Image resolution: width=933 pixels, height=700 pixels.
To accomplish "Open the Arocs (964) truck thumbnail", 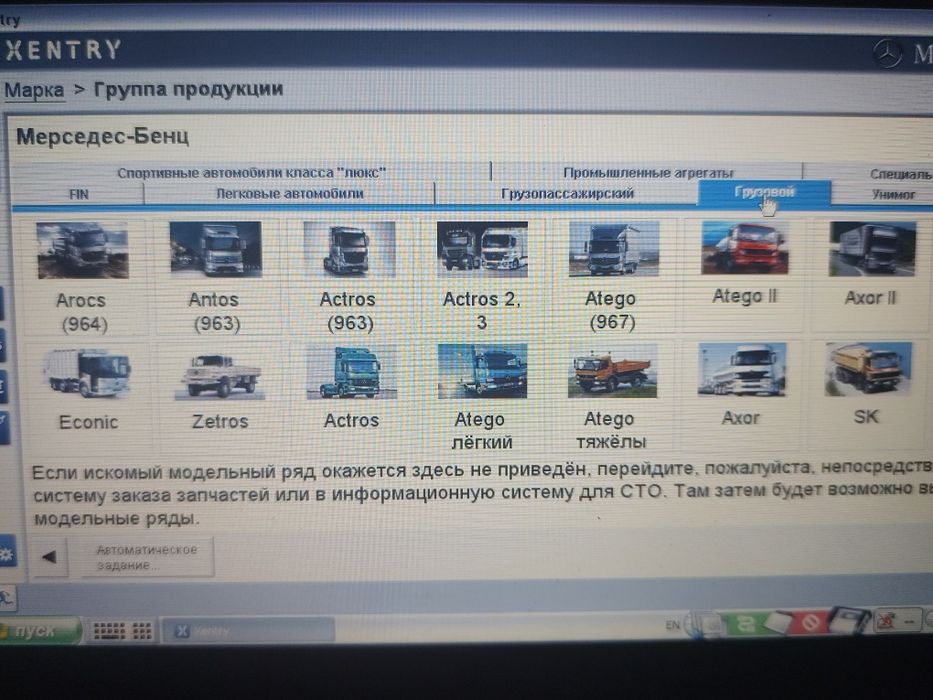I will coord(82,250).
